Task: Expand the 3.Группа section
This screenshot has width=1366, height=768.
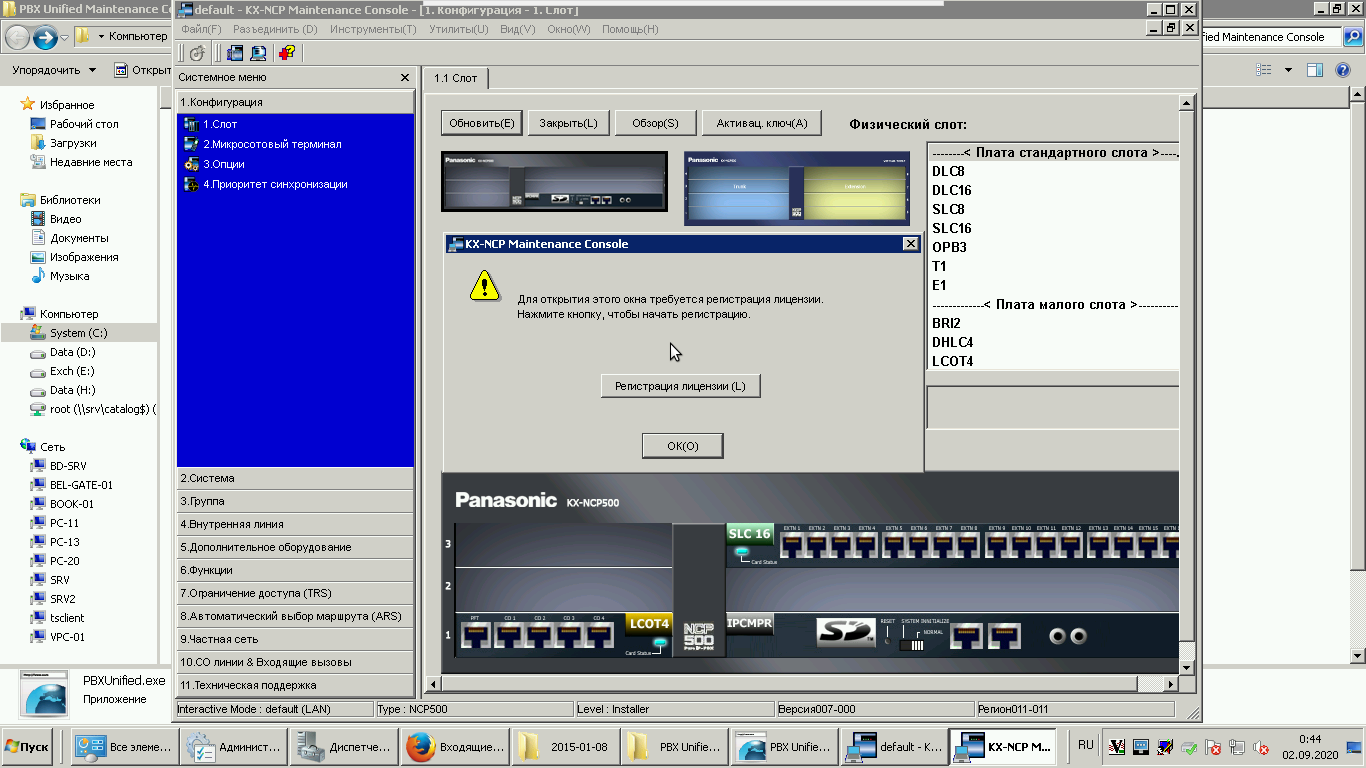Action: tap(295, 501)
